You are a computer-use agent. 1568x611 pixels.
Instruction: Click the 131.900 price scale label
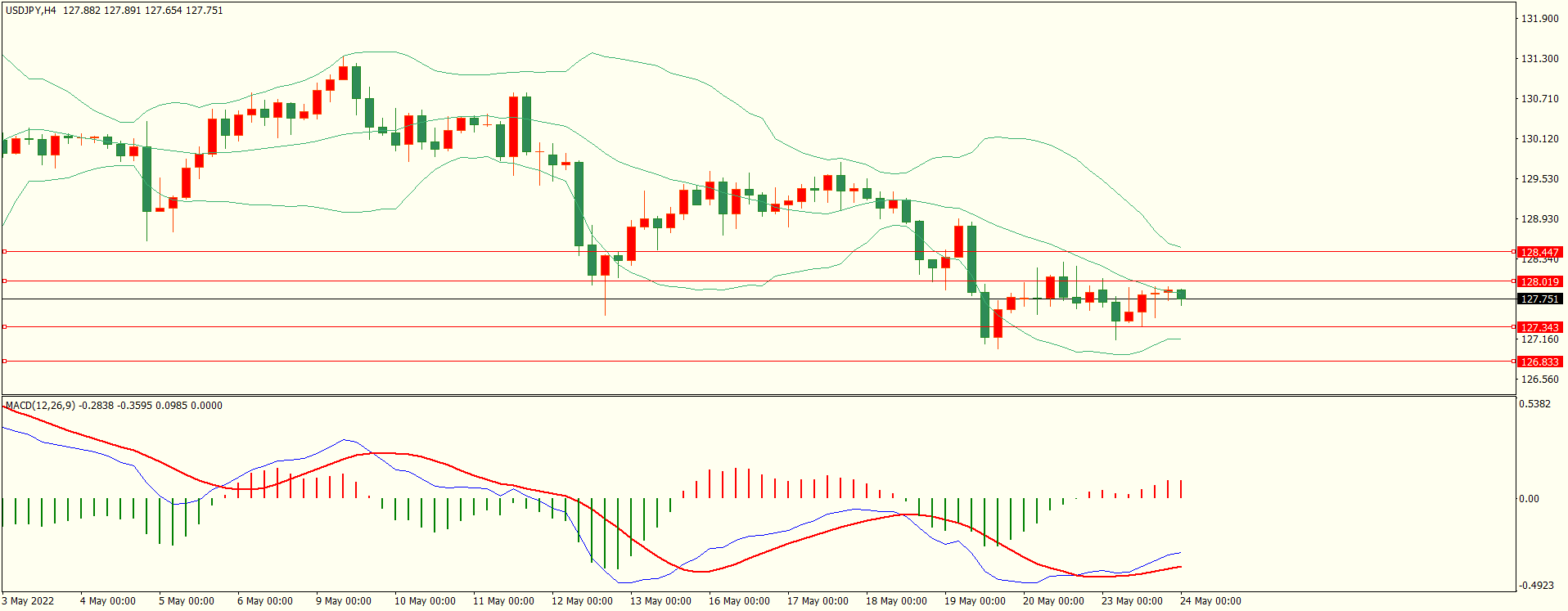1539,19
